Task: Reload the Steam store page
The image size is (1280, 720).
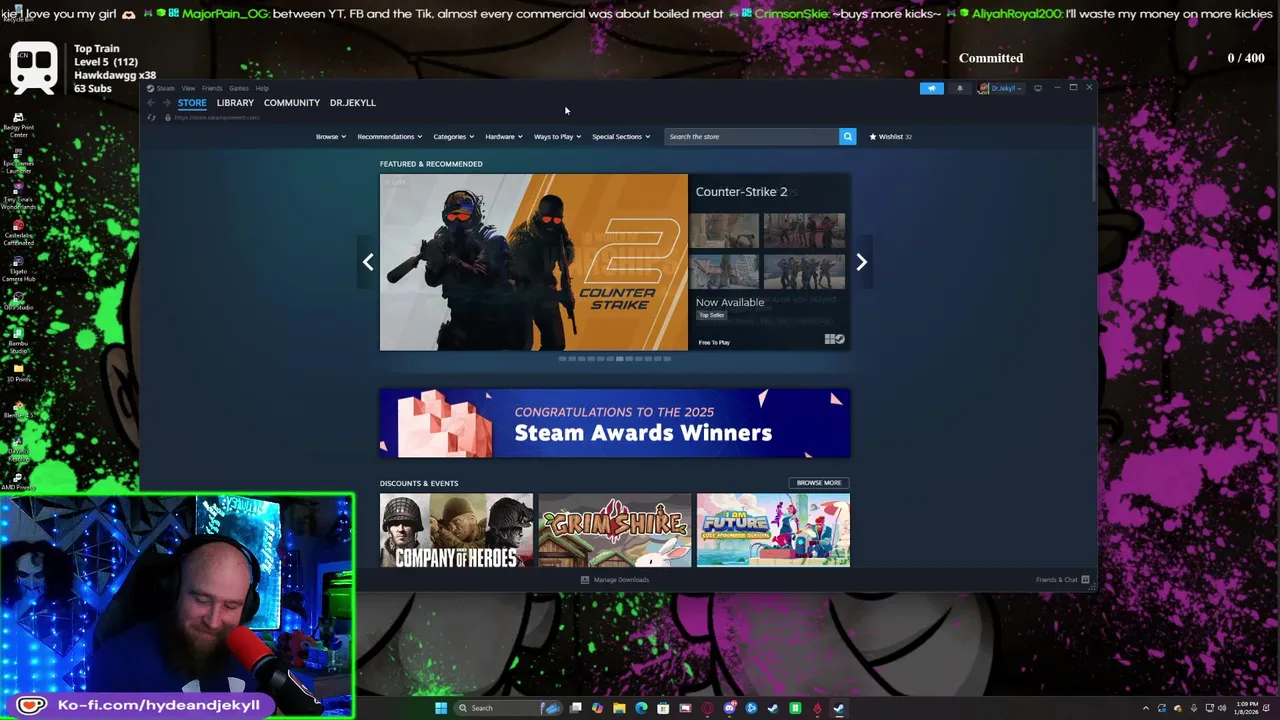Action: [x=152, y=118]
